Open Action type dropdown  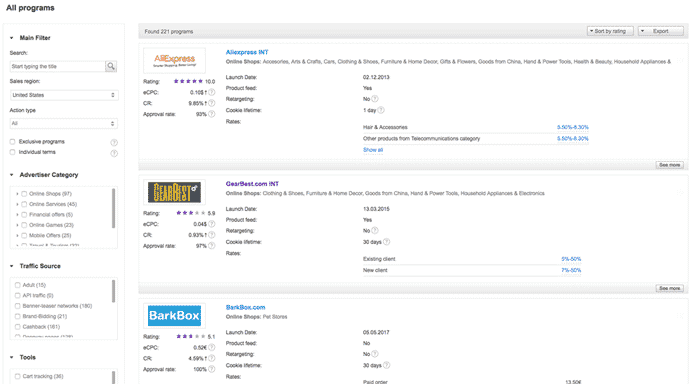click(x=64, y=123)
